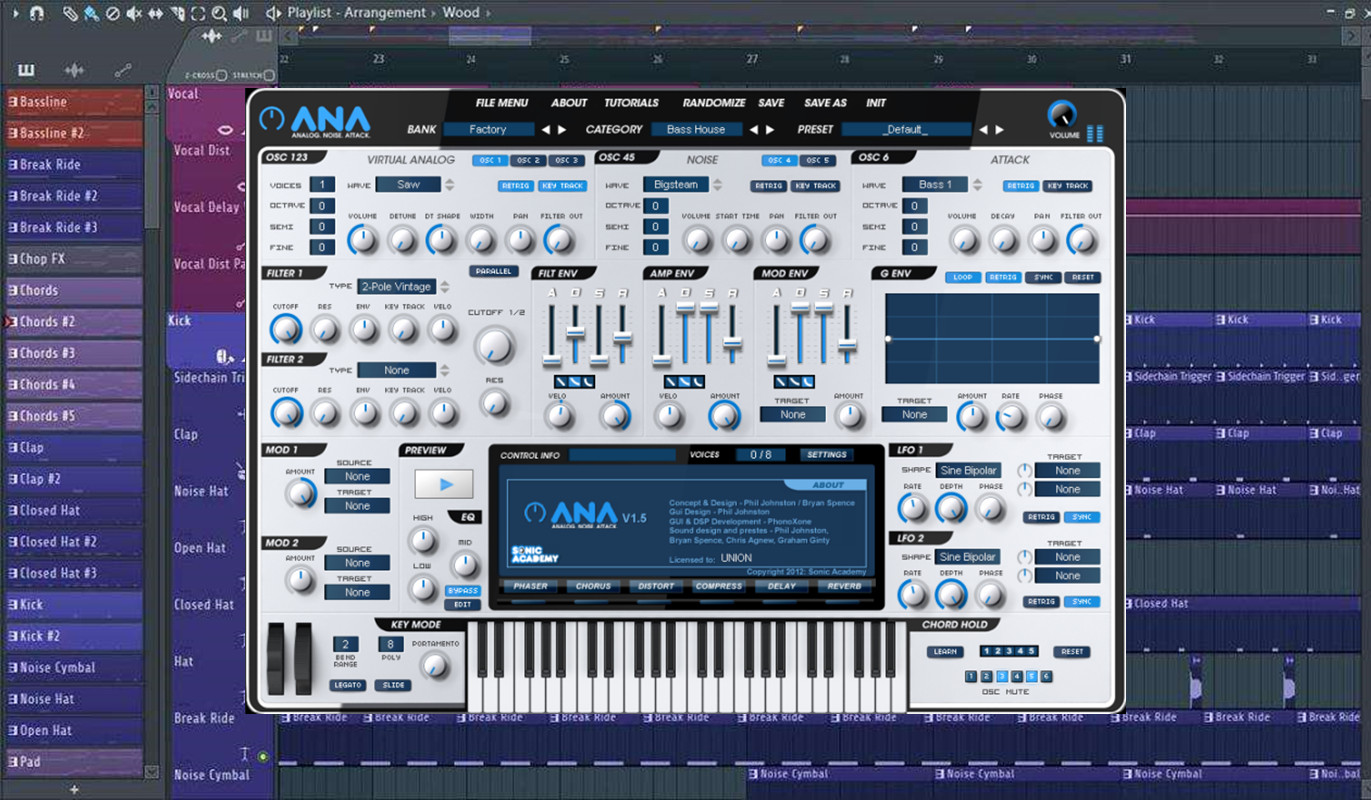This screenshot has width=1371, height=800.
Task: Open the PHASER effect tab
Action: tap(531, 586)
